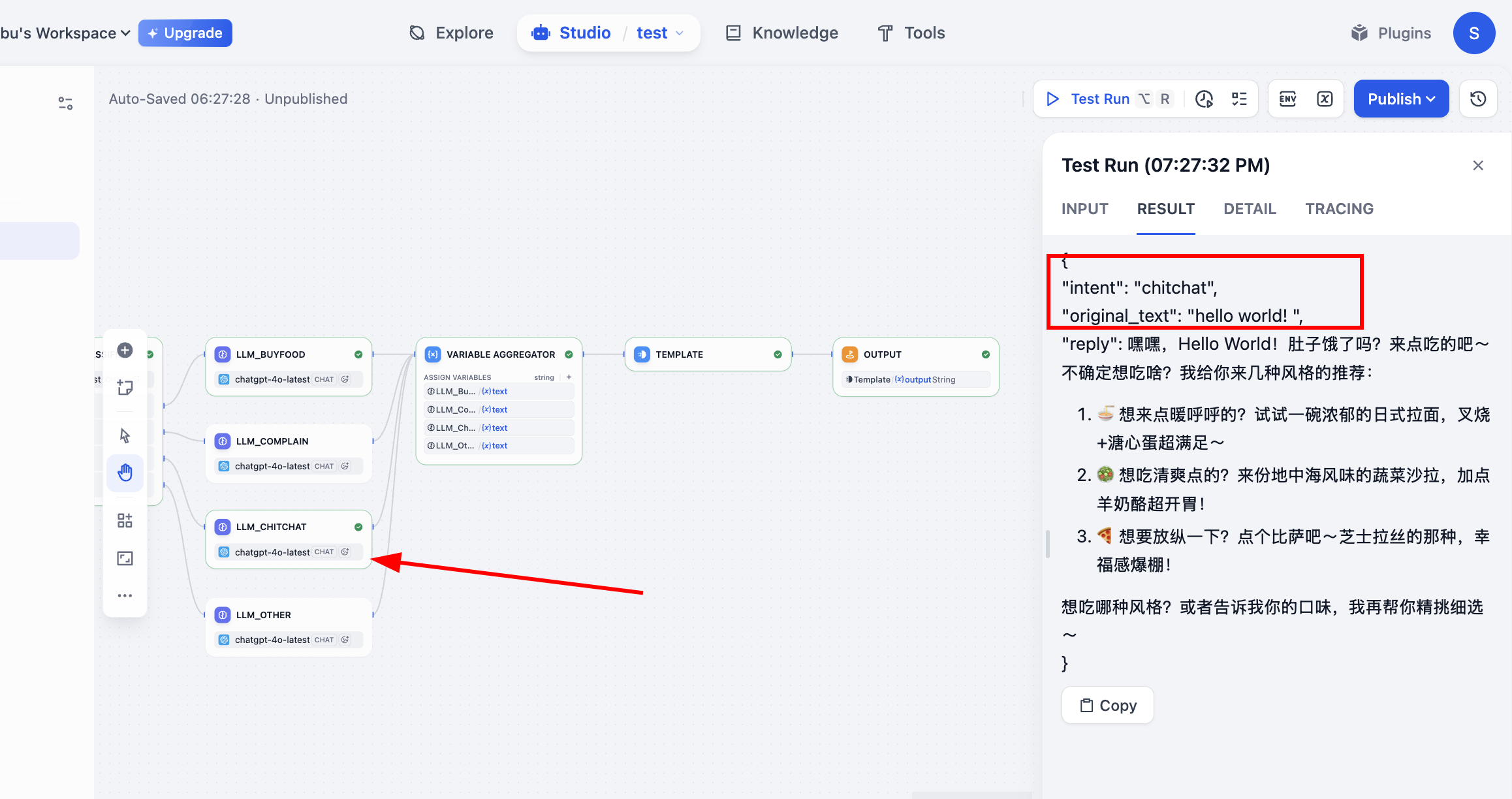This screenshot has height=799, width=1512.
Task: Open conversation variables (x) icon
Action: point(1325,99)
